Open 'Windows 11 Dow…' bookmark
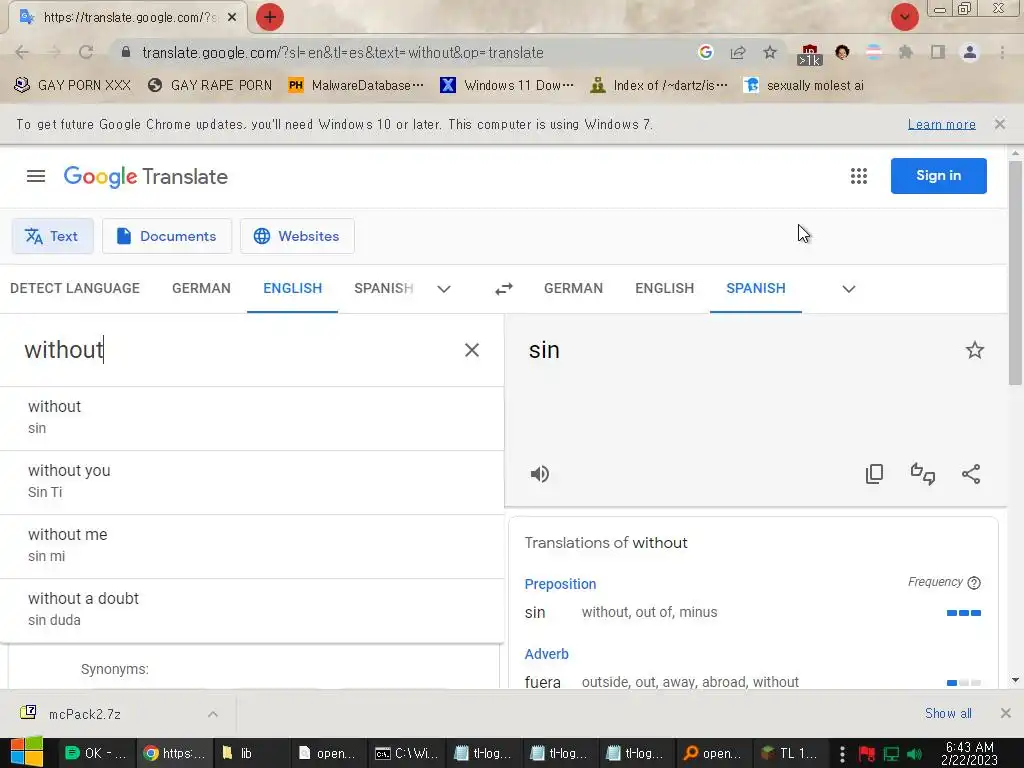The image size is (1024, 768). tap(507, 86)
